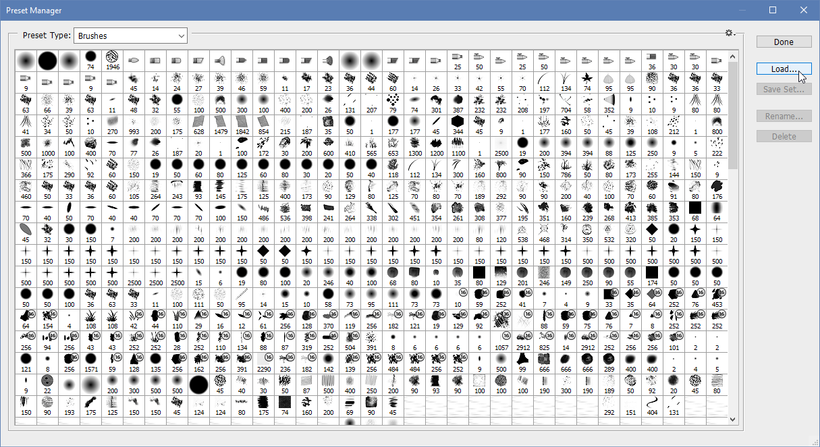Image resolution: width=820 pixels, height=447 pixels.
Task: Select the 1946 brush preset thumbnail
Action: (x=112, y=61)
